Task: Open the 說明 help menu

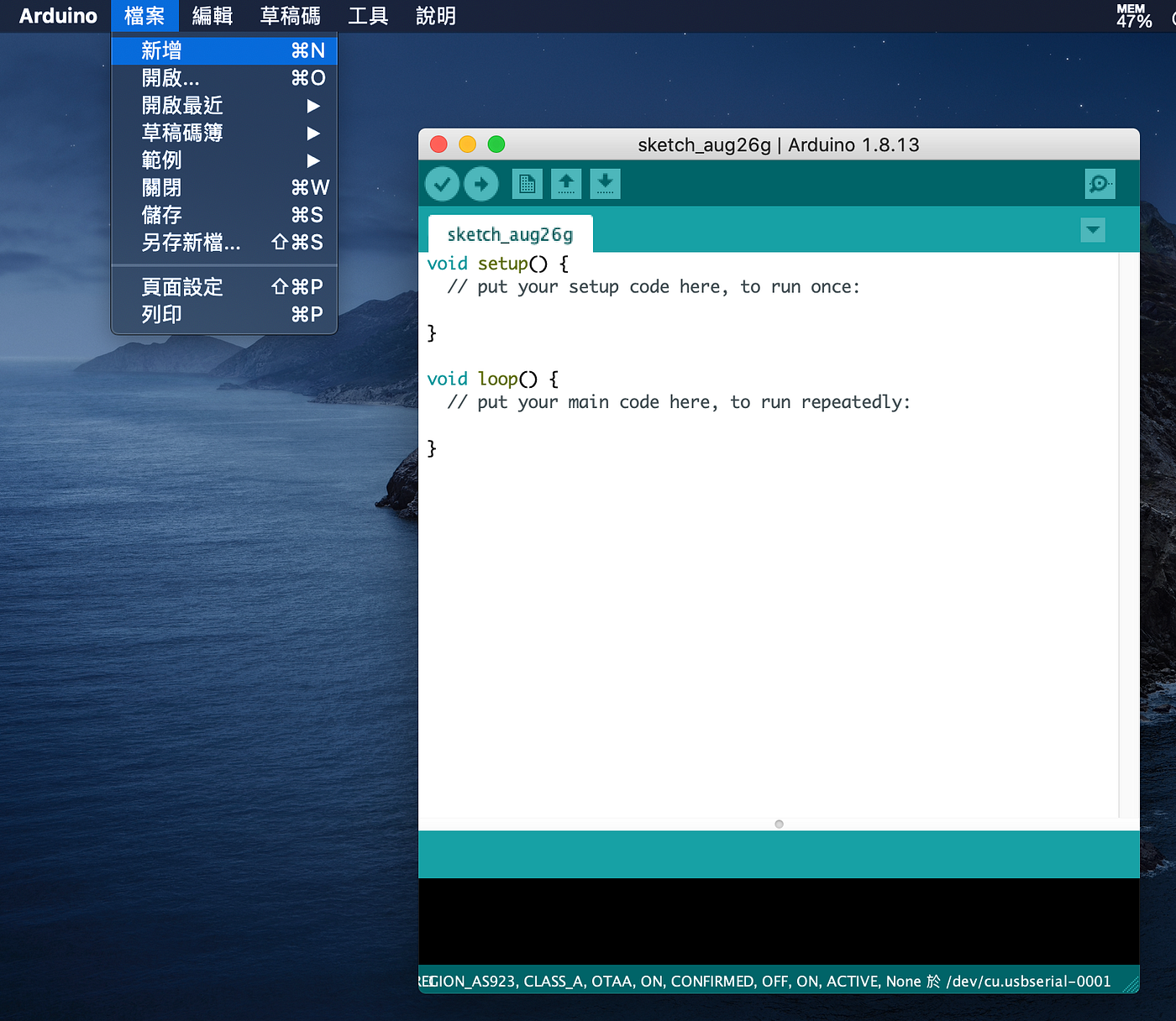Action: click(434, 15)
